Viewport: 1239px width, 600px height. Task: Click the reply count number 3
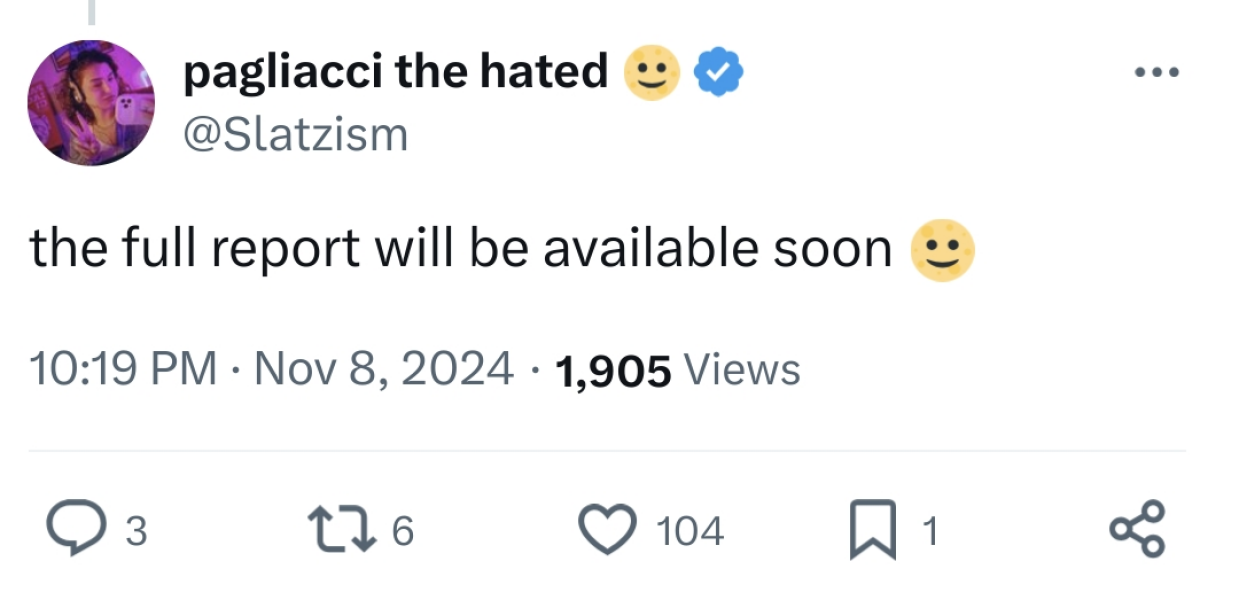coord(136,532)
